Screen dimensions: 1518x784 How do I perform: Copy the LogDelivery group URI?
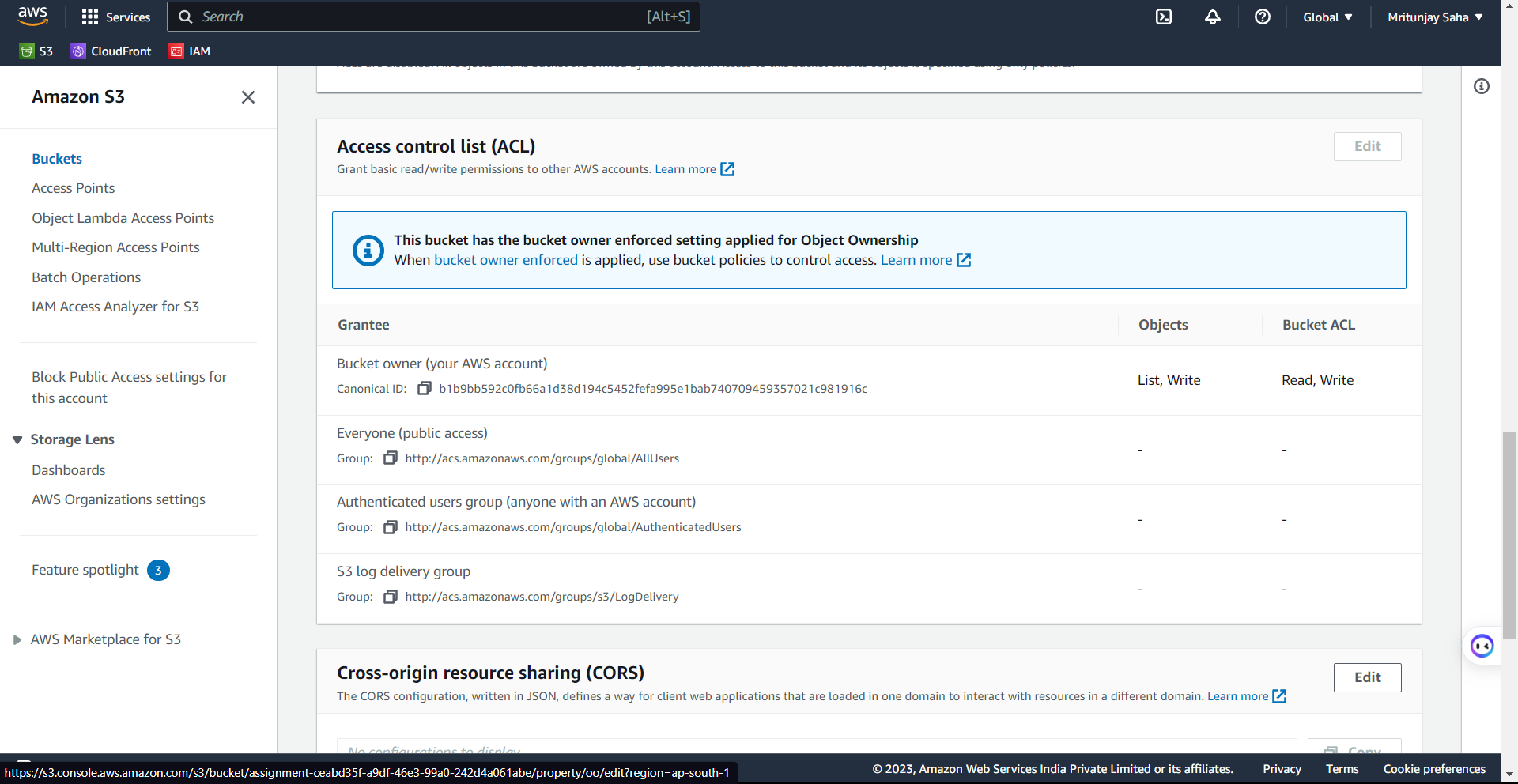391,597
